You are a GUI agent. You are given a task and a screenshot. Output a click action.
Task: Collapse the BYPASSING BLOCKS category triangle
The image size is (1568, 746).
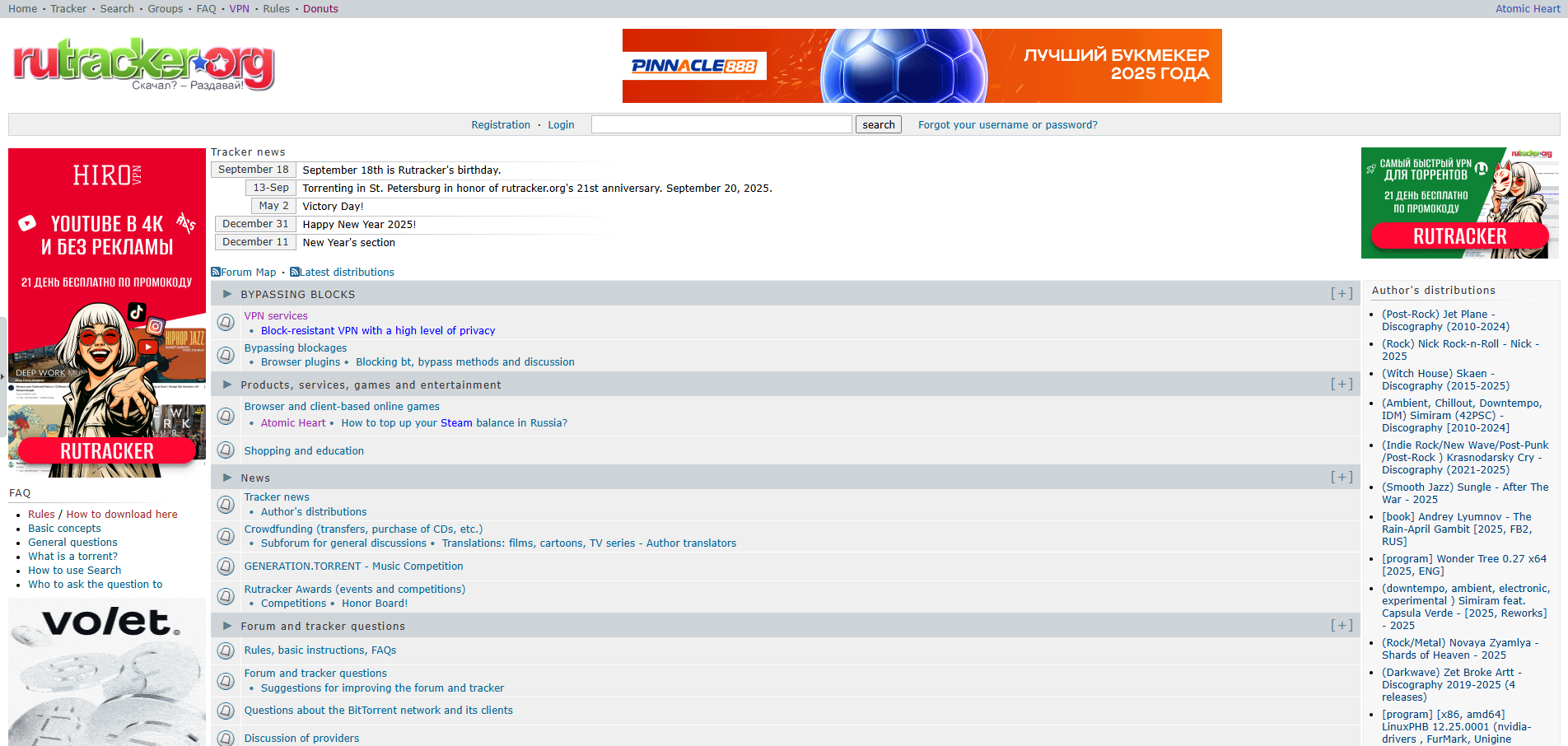pos(227,294)
